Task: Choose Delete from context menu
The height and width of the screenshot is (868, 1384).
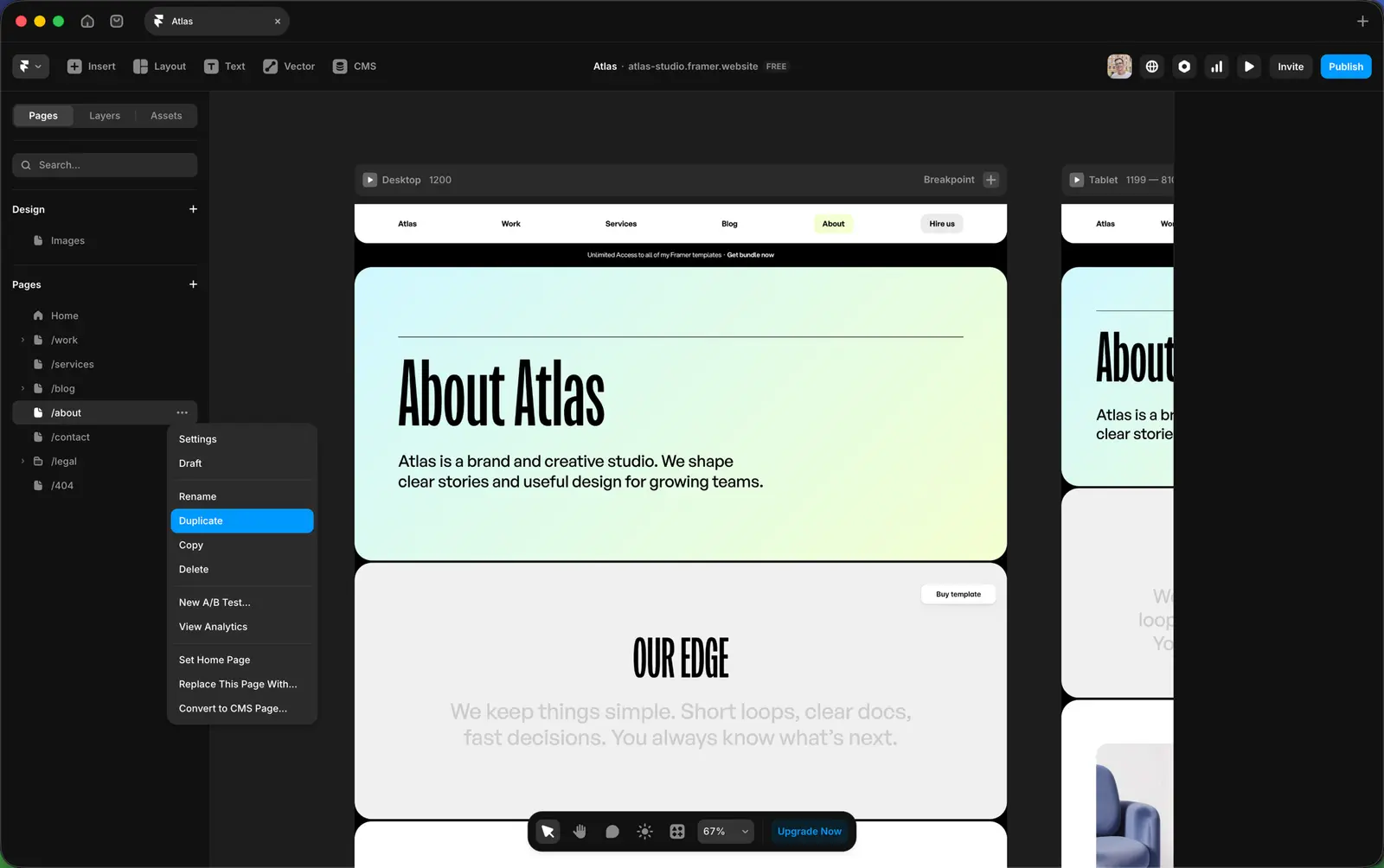Action: click(x=242, y=569)
